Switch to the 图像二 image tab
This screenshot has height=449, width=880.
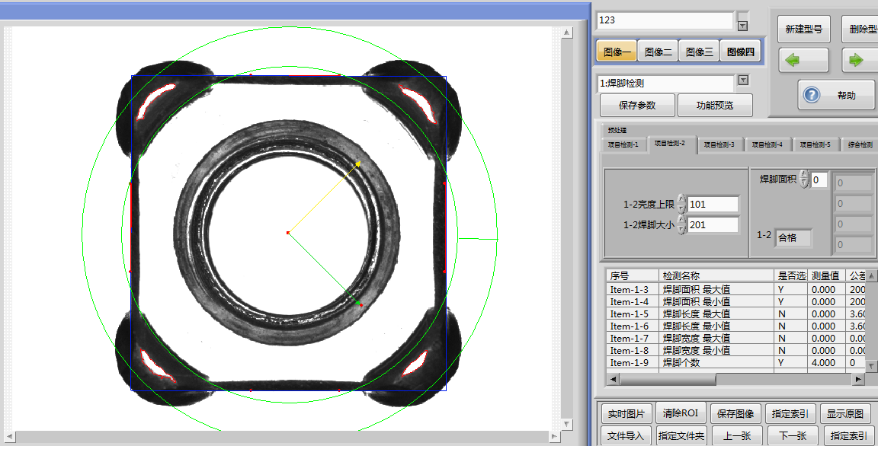click(658, 52)
